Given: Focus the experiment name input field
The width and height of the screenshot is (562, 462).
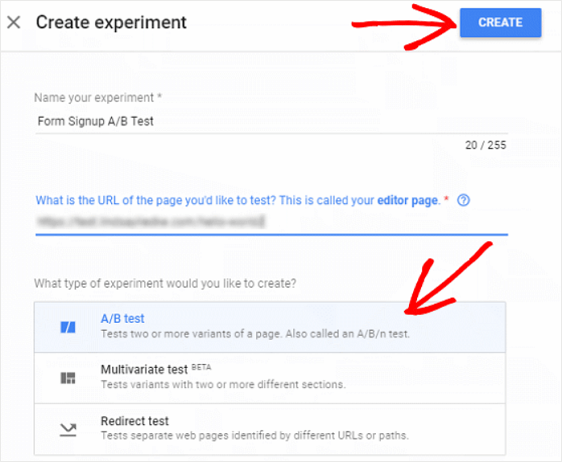Looking at the screenshot, I should [x=271, y=122].
